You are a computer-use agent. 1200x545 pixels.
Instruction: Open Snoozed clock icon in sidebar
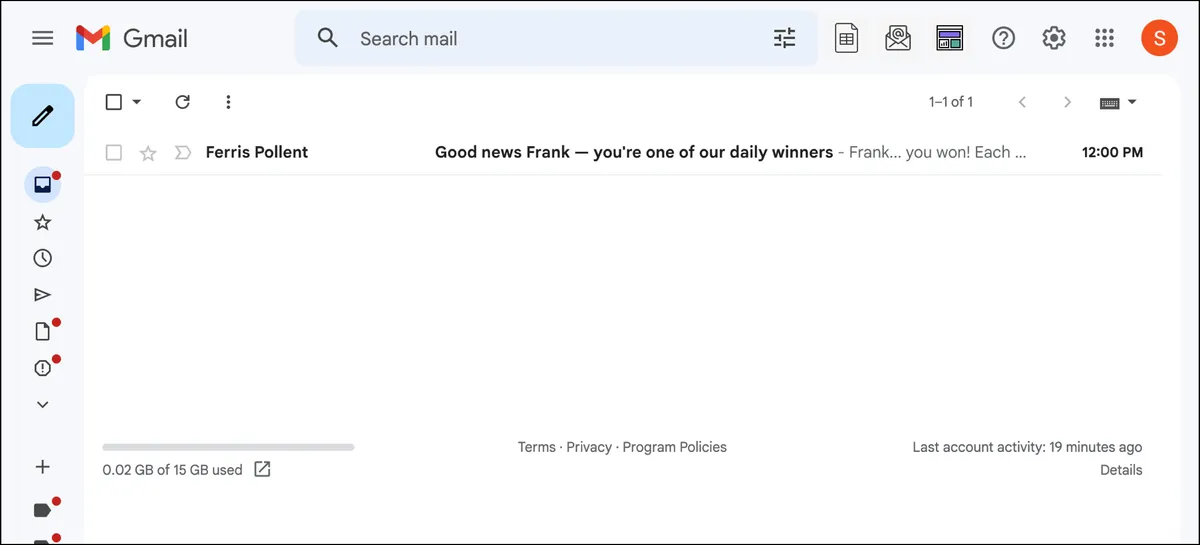pos(42,258)
